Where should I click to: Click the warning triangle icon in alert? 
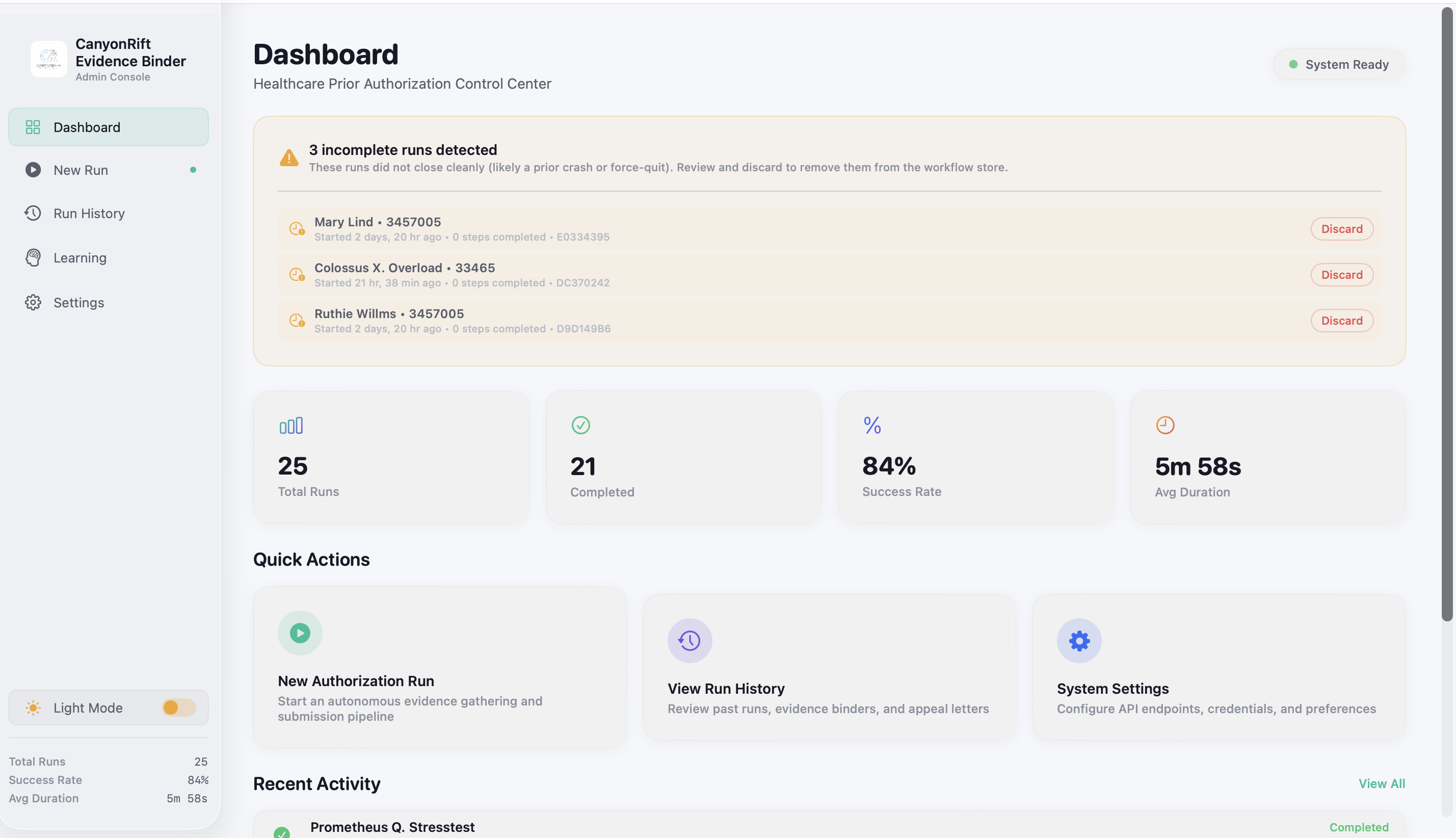pyautogui.click(x=289, y=158)
